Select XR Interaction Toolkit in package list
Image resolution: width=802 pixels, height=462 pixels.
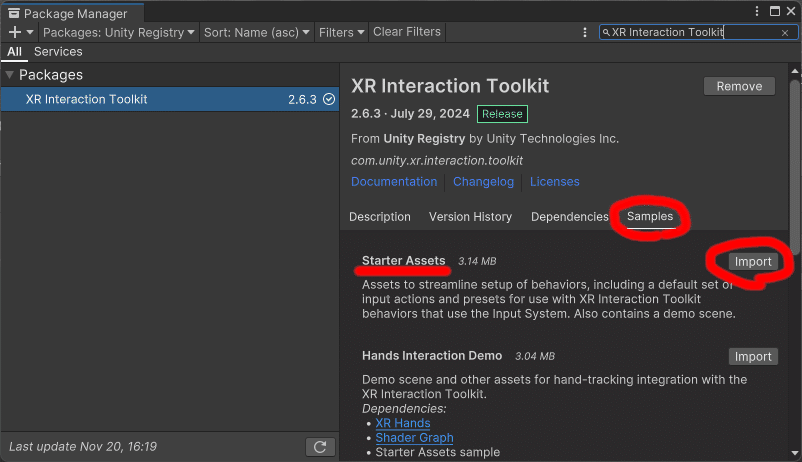click(x=170, y=99)
